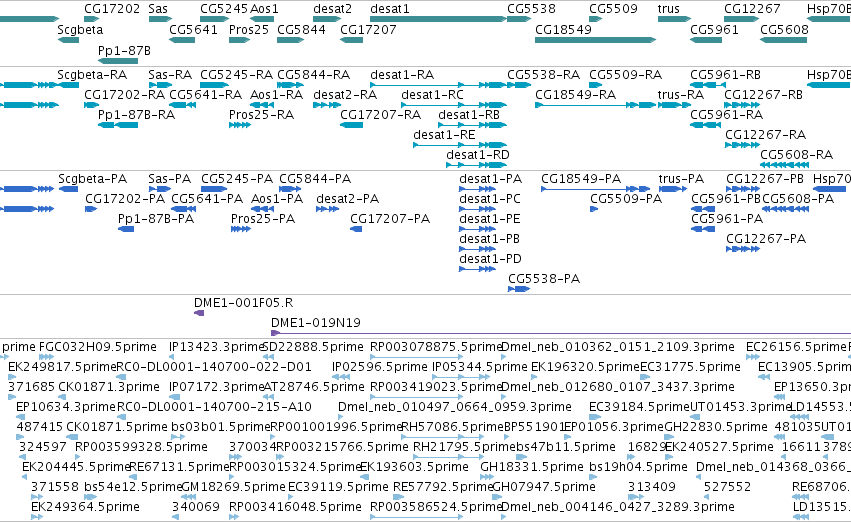Select the RC0-DL0001-140700-215-A10 EST label
This screenshot has width=851, height=522.
click(x=214, y=407)
